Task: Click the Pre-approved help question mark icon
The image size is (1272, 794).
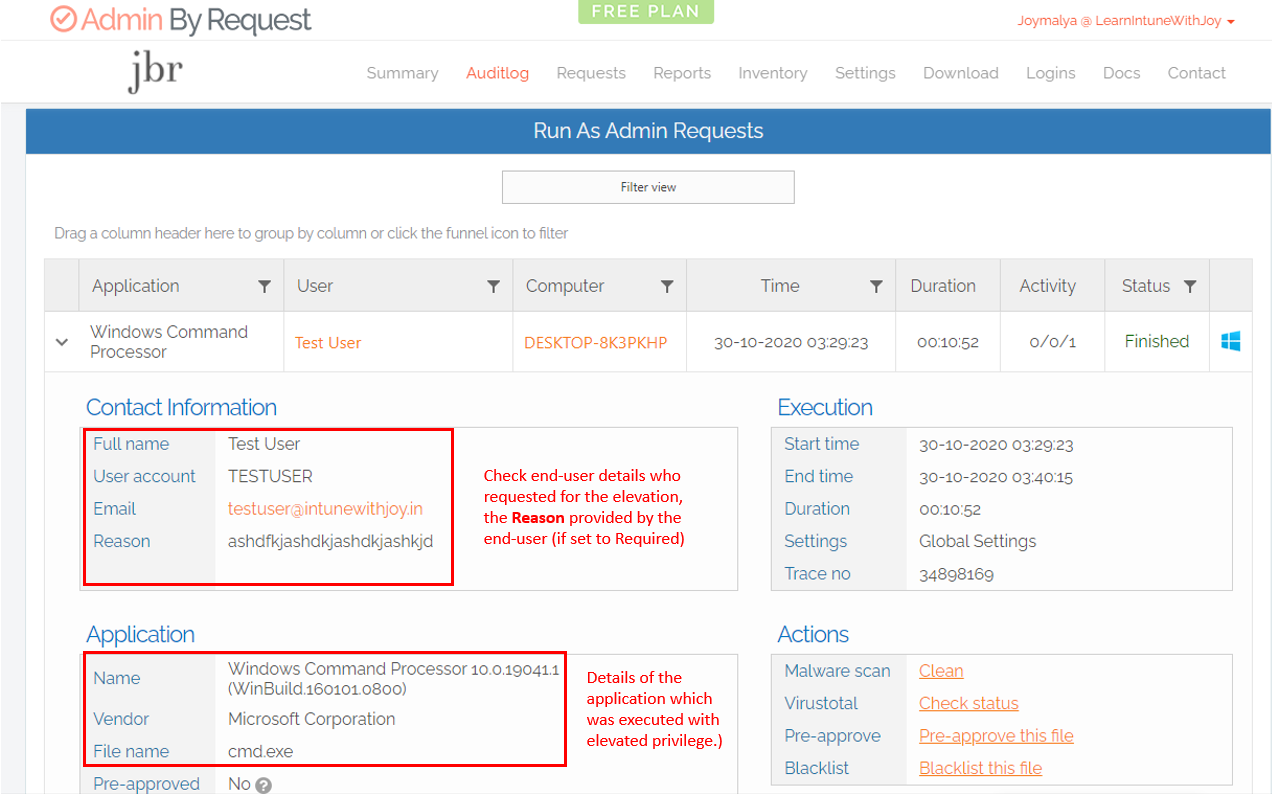Action: click(264, 785)
